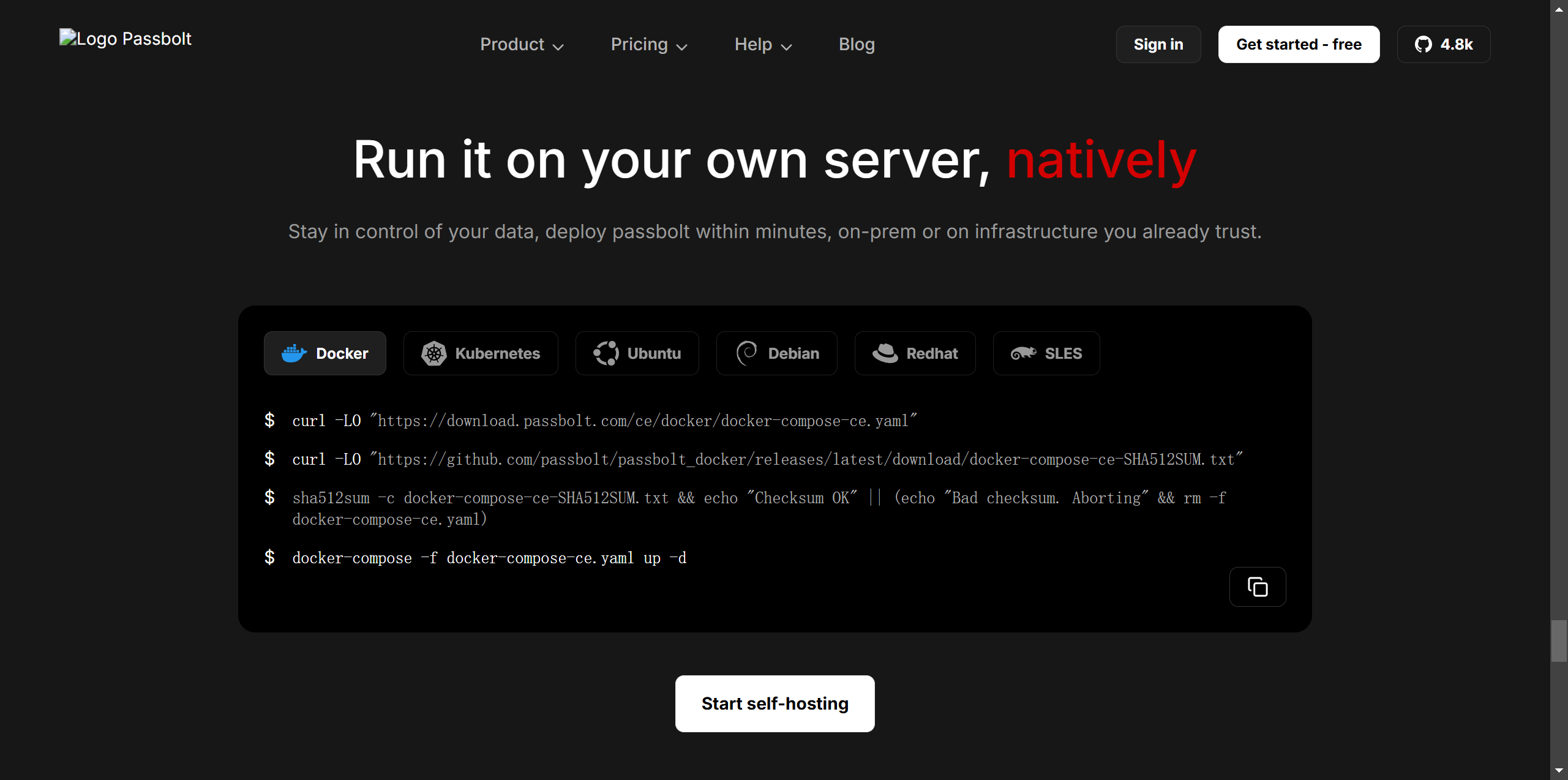Expand the Pricing dropdown chevron
This screenshot has height=780, width=1568.
coord(681,47)
